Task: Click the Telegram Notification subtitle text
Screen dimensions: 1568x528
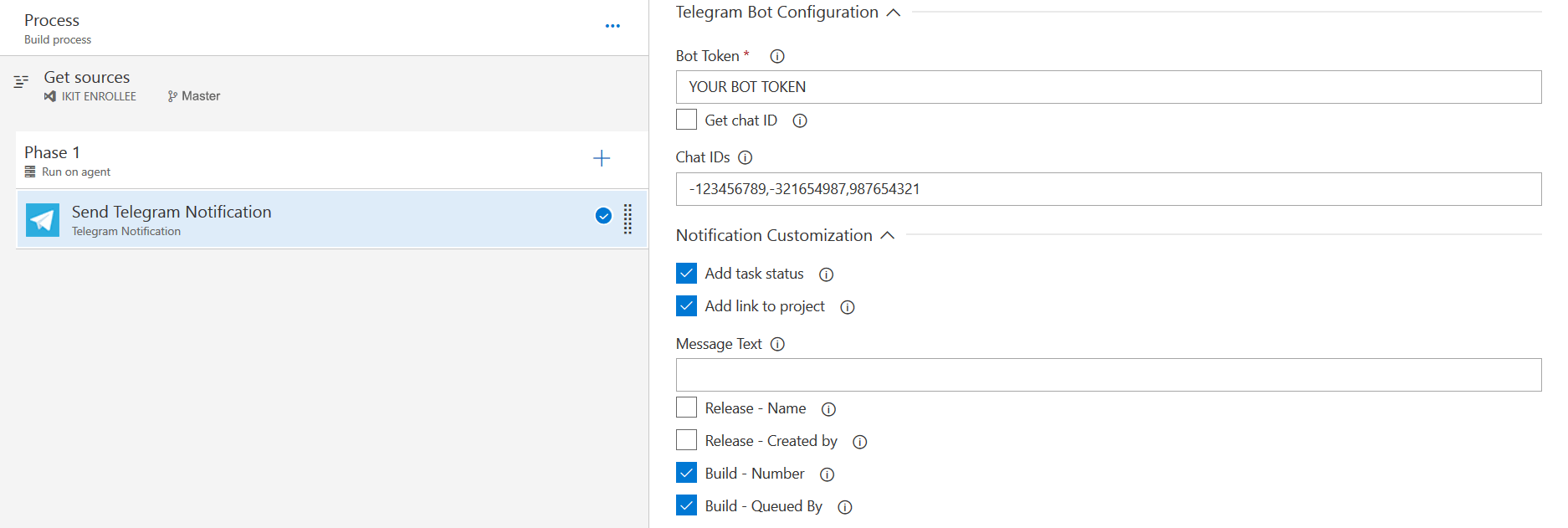Action: tap(126, 231)
